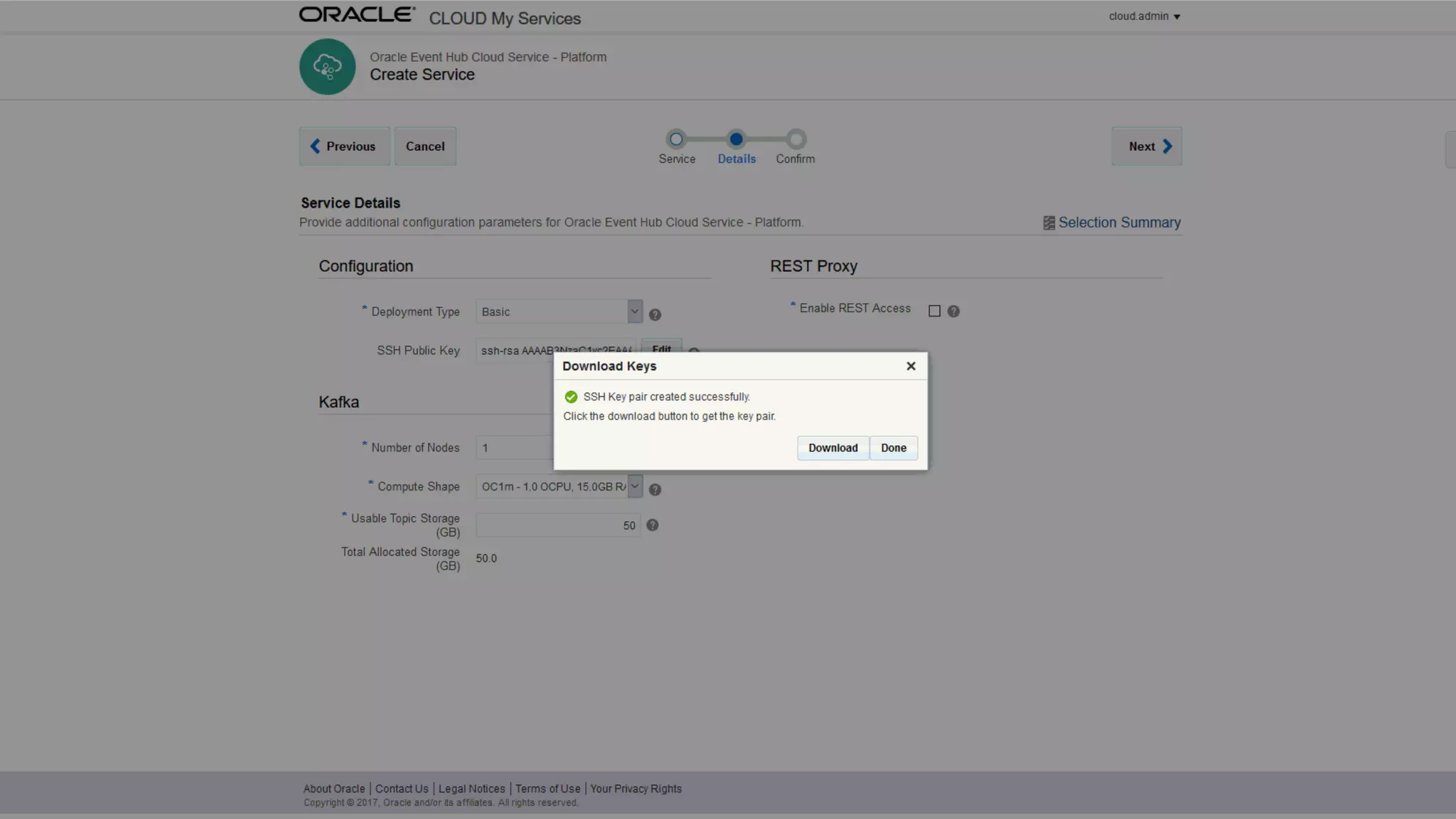Click help icon next to Compute Shape
This screenshot has height=819, width=1456.
655,490
